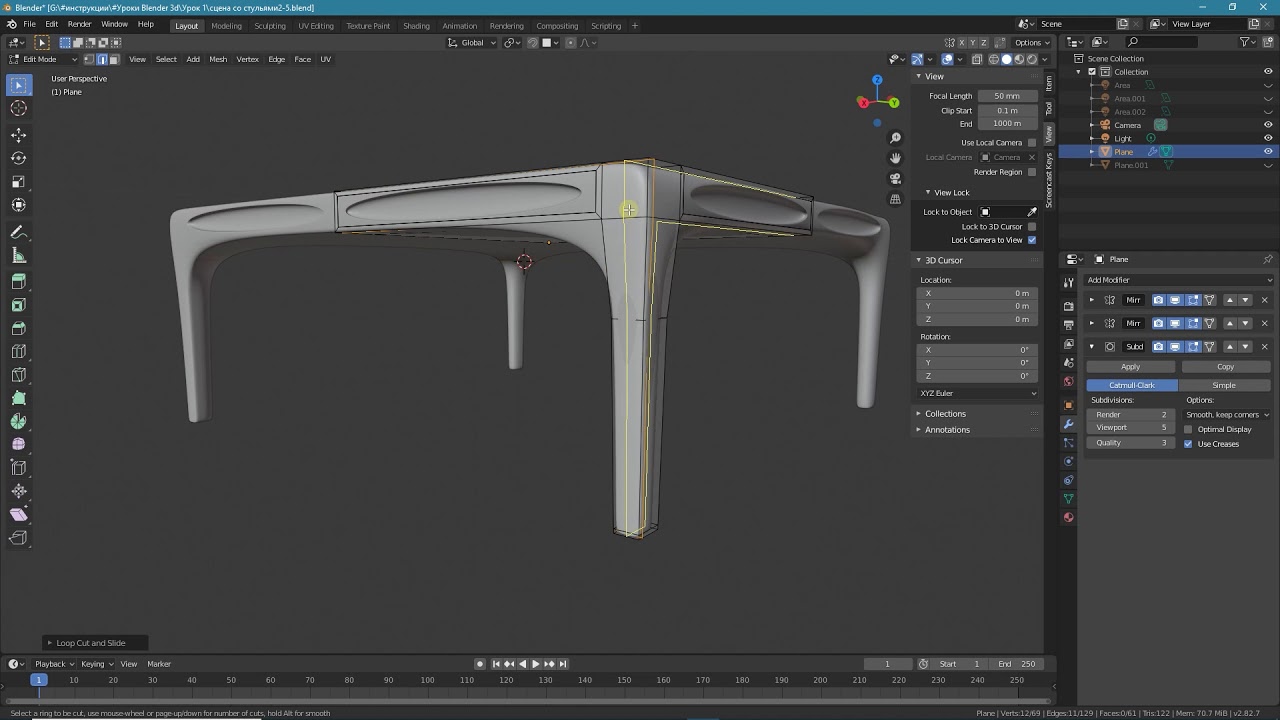Toggle camera view viewport icon
Screen dimensions: 1280x720
(895, 179)
